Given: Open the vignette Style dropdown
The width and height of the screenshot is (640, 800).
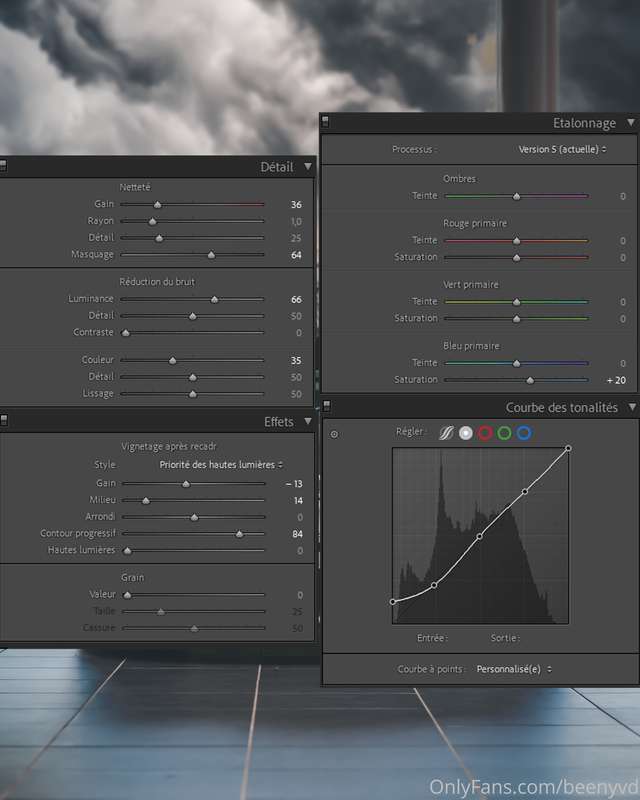Looking at the screenshot, I should [221, 465].
